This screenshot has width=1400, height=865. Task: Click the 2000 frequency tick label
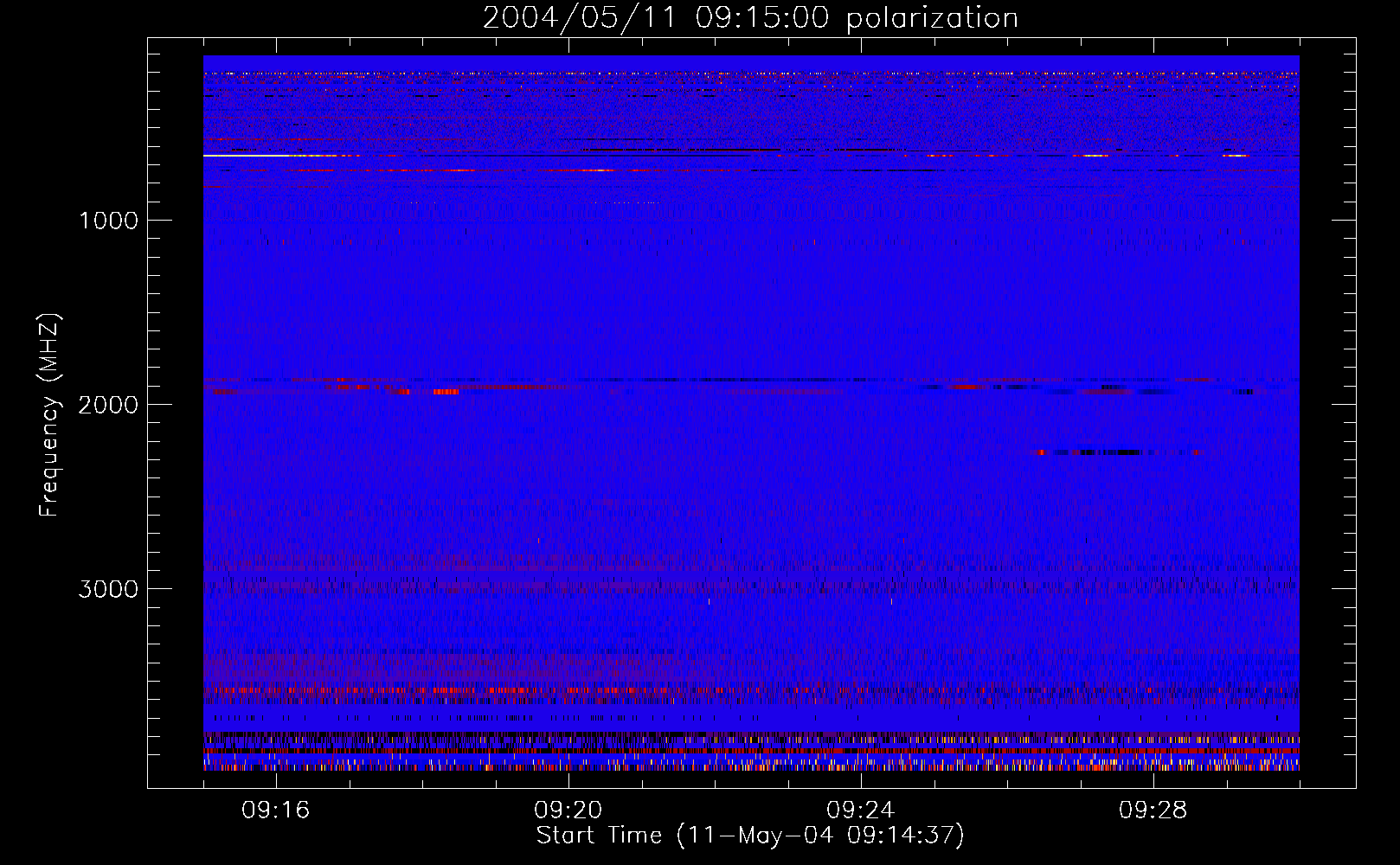click(x=109, y=405)
